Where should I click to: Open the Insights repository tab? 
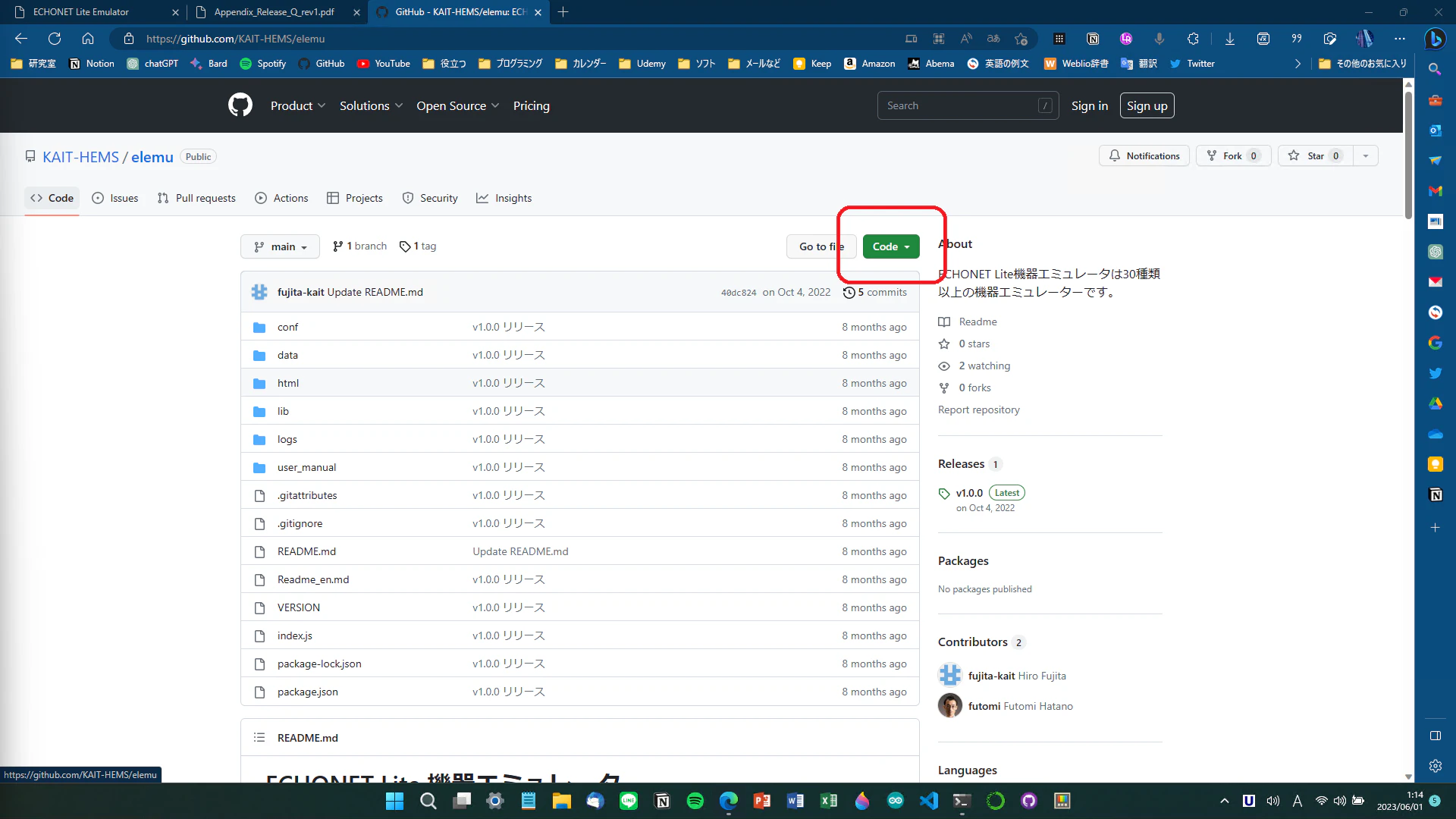pos(504,198)
